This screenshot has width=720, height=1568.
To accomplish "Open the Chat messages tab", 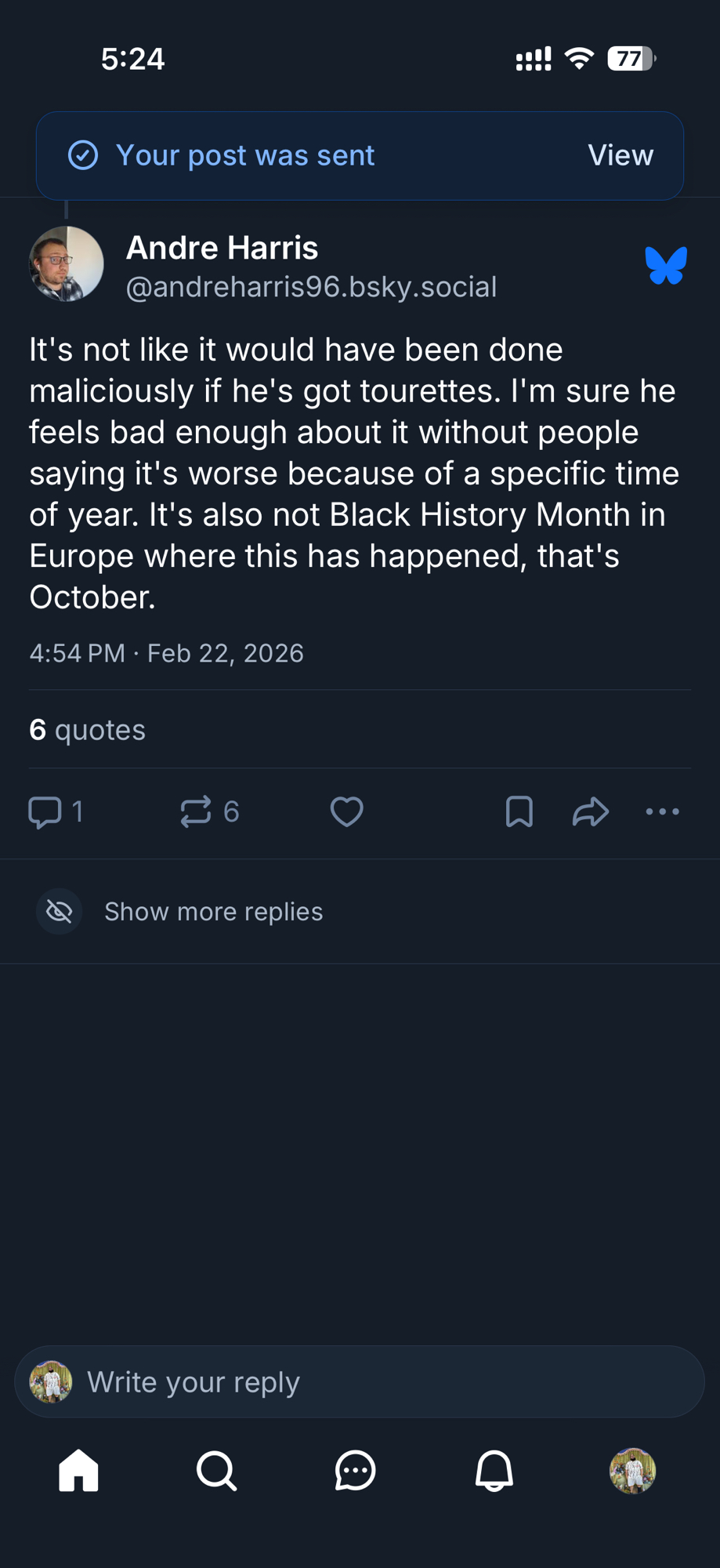I will coord(355,1470).
